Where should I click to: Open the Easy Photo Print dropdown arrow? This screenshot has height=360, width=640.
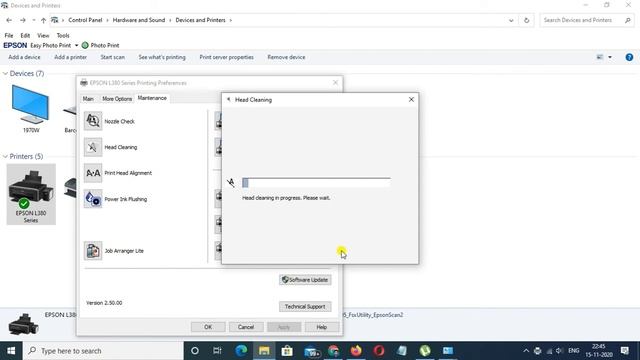tap(76, 45)
